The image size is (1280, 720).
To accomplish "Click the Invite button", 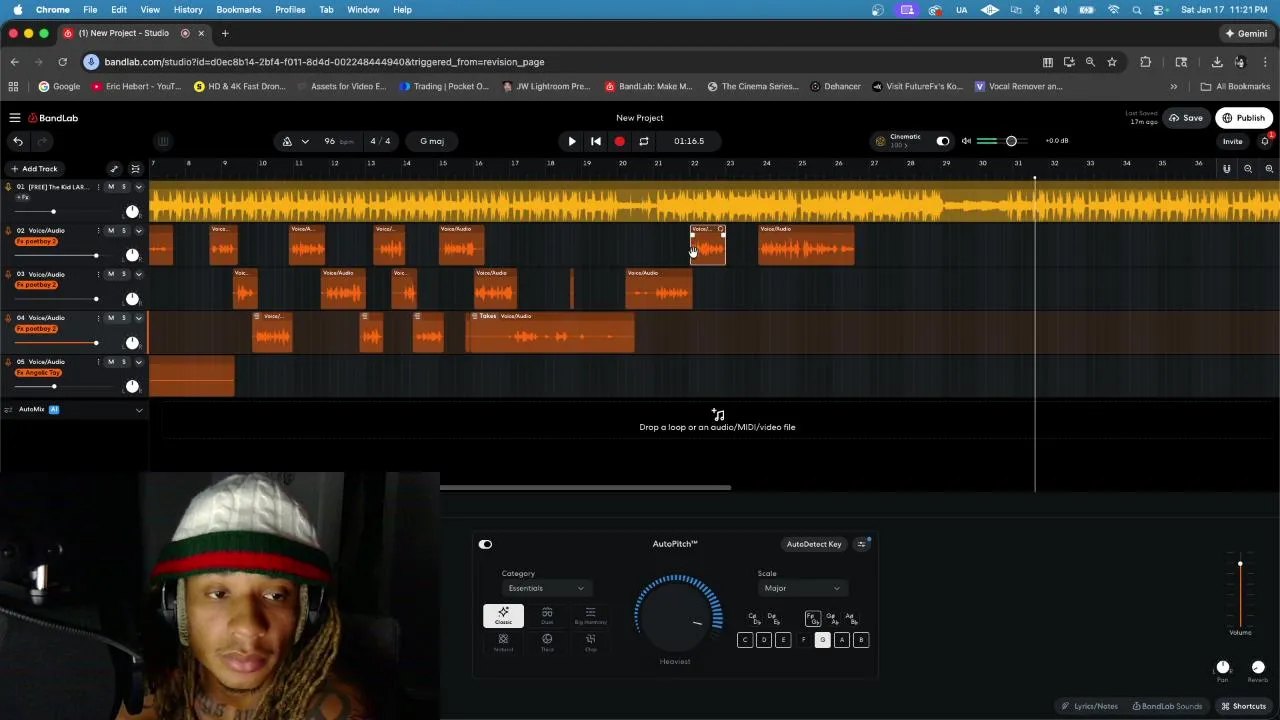I will click(x=1232, y=141).
